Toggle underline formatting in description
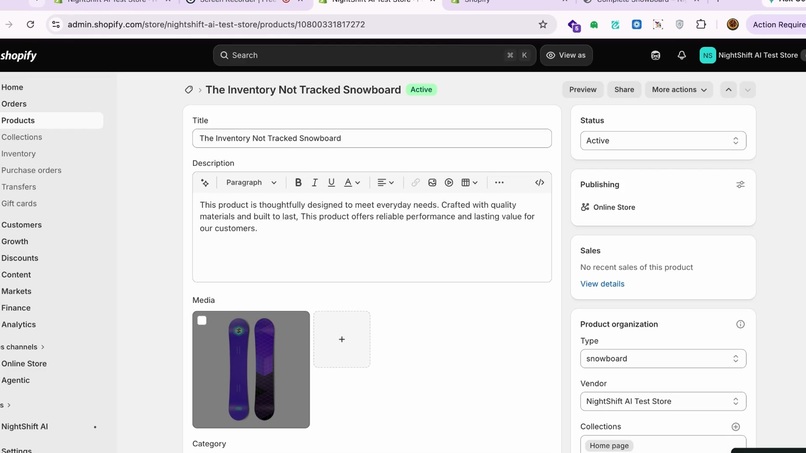The width and height of the screenshot is (806, 453). pos(331,183)
